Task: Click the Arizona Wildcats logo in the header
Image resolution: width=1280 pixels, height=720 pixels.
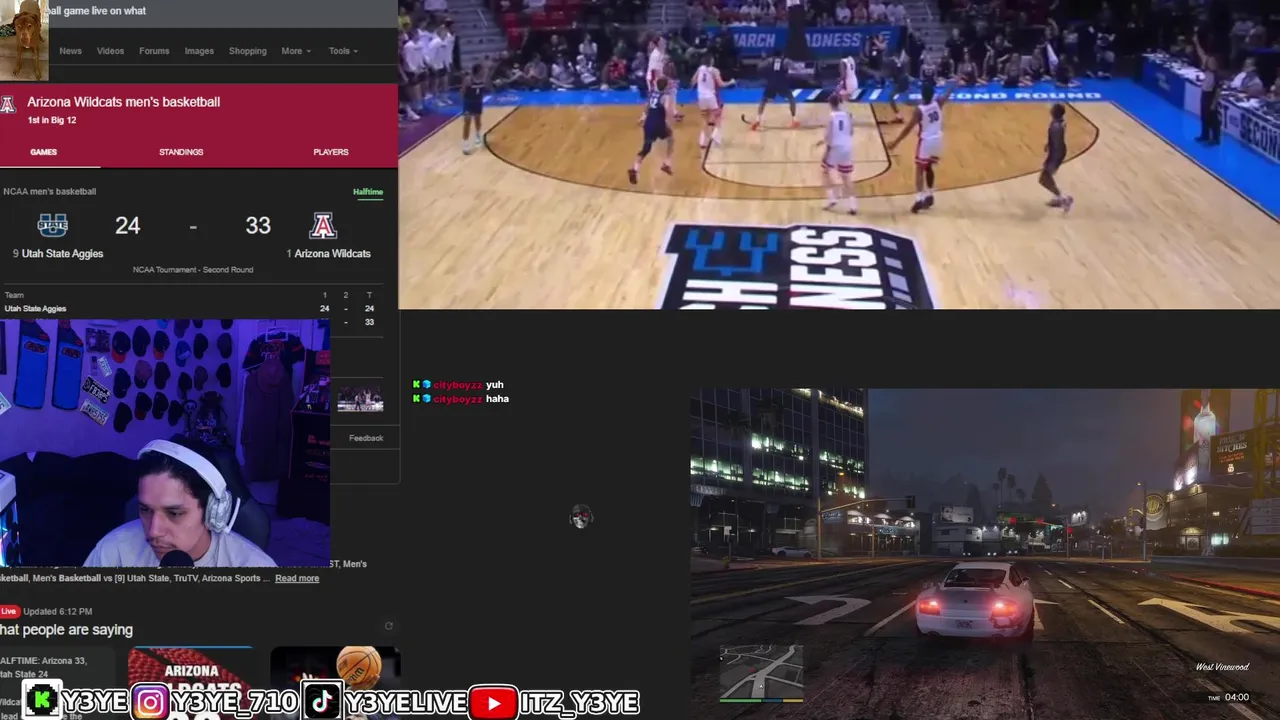Action: coord(8,105)
